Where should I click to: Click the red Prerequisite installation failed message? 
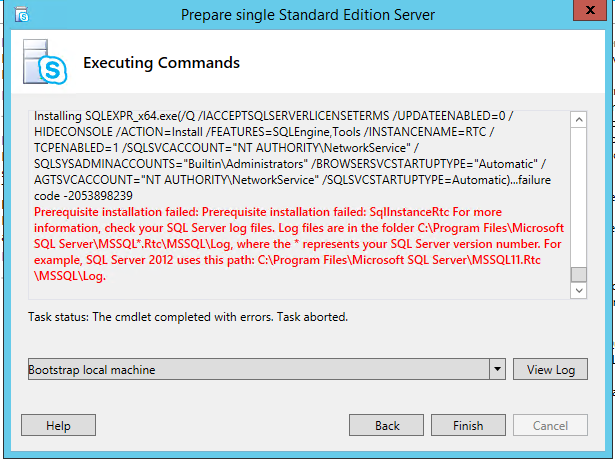(299, 244)
